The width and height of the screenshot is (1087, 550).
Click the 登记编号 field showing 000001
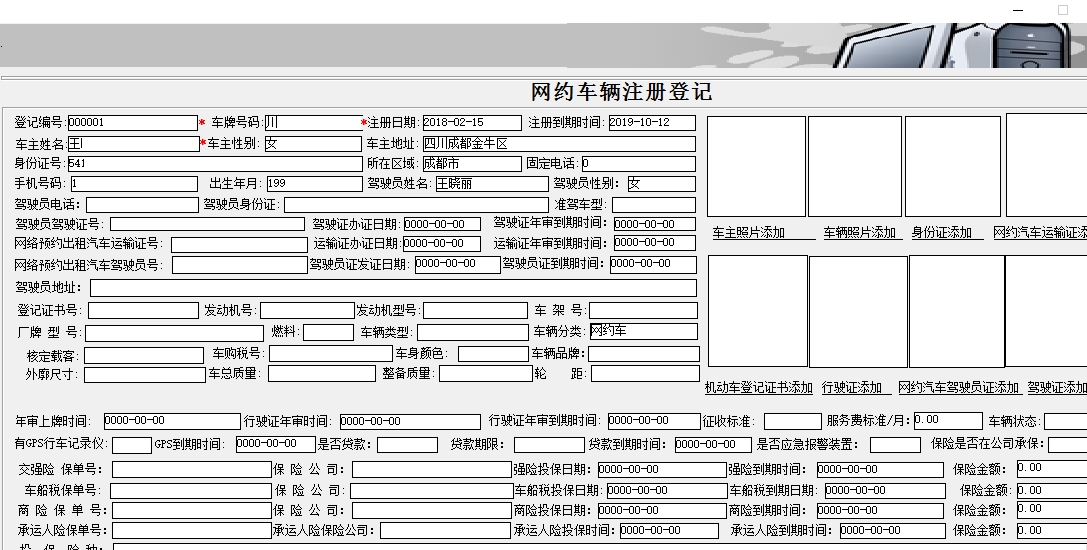coord(132,123)
